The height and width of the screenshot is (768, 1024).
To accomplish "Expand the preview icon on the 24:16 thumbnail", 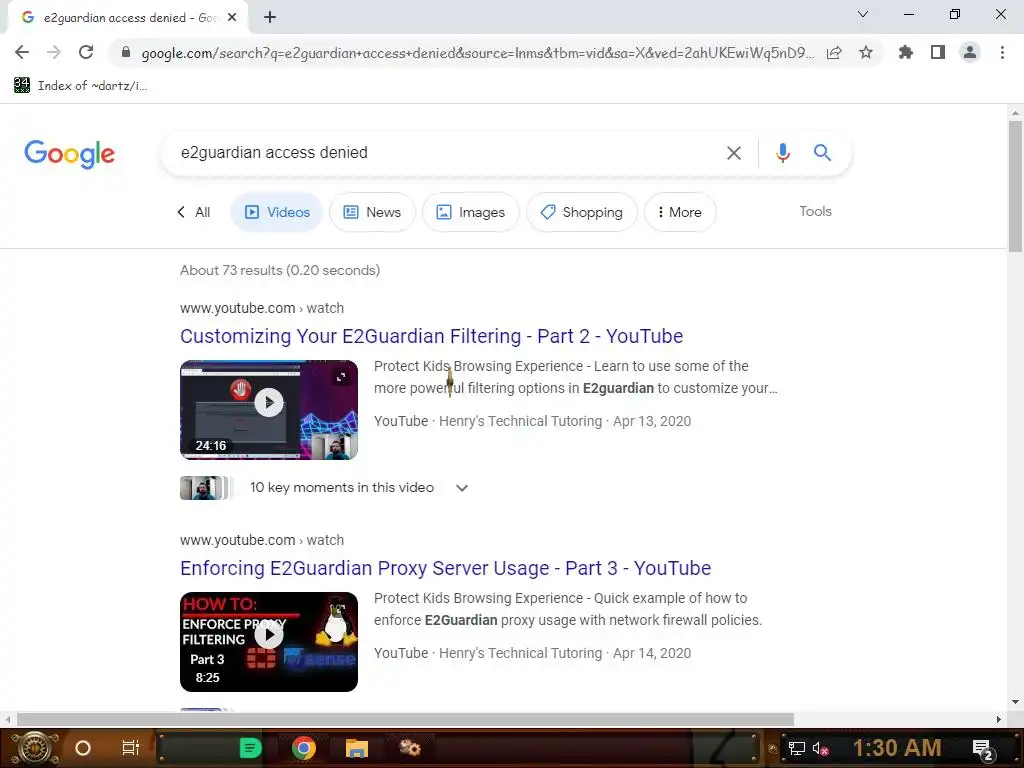I will coord(341,377).
